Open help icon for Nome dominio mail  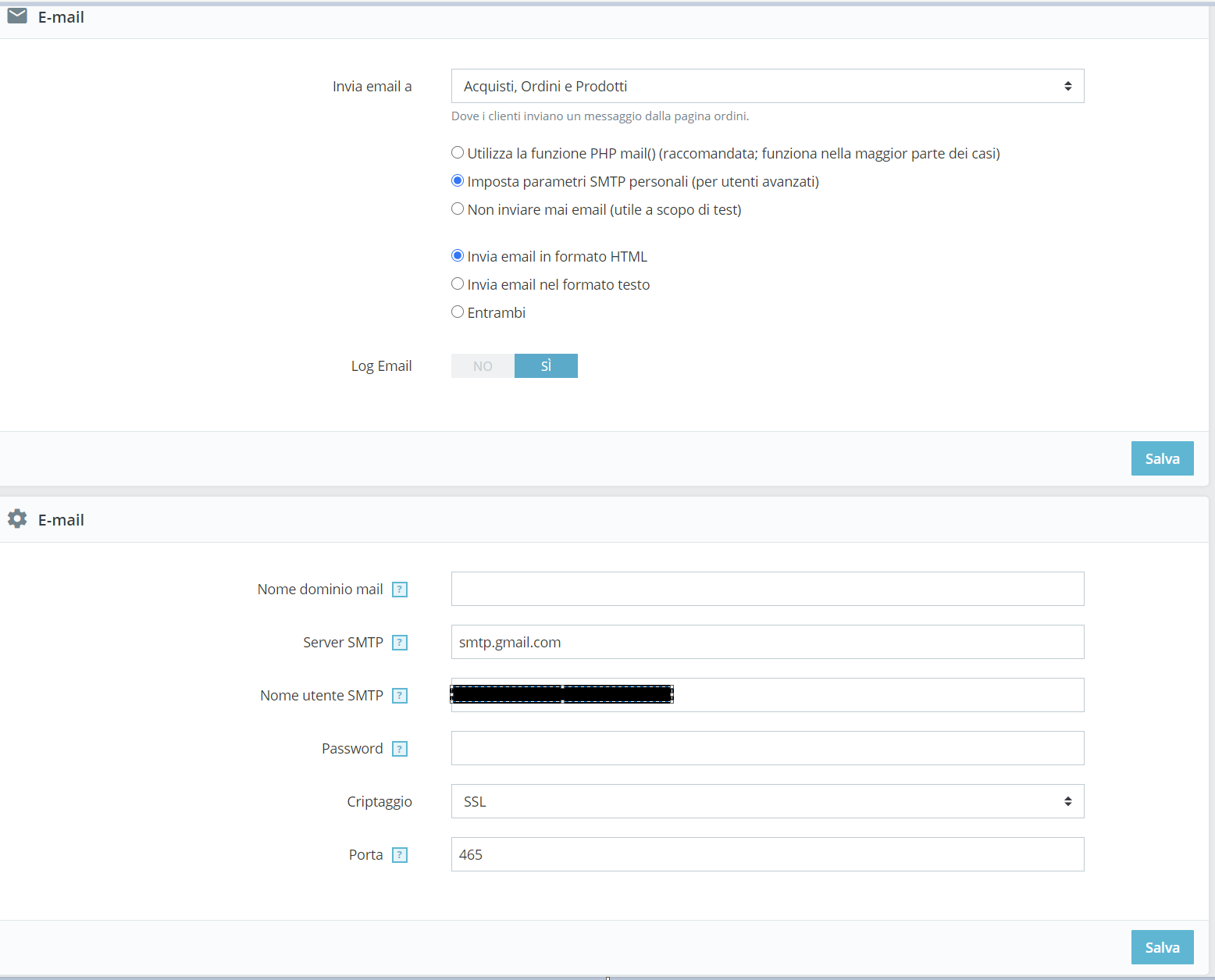coord(400,590)
